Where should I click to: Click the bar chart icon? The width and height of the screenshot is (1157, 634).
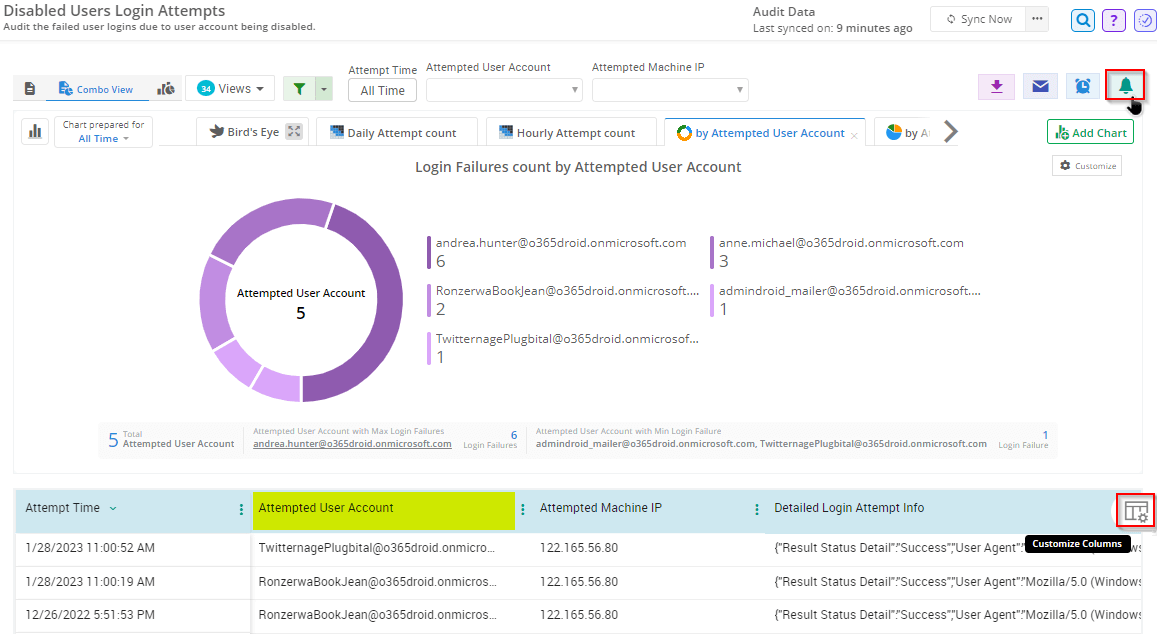coord(35,131)
